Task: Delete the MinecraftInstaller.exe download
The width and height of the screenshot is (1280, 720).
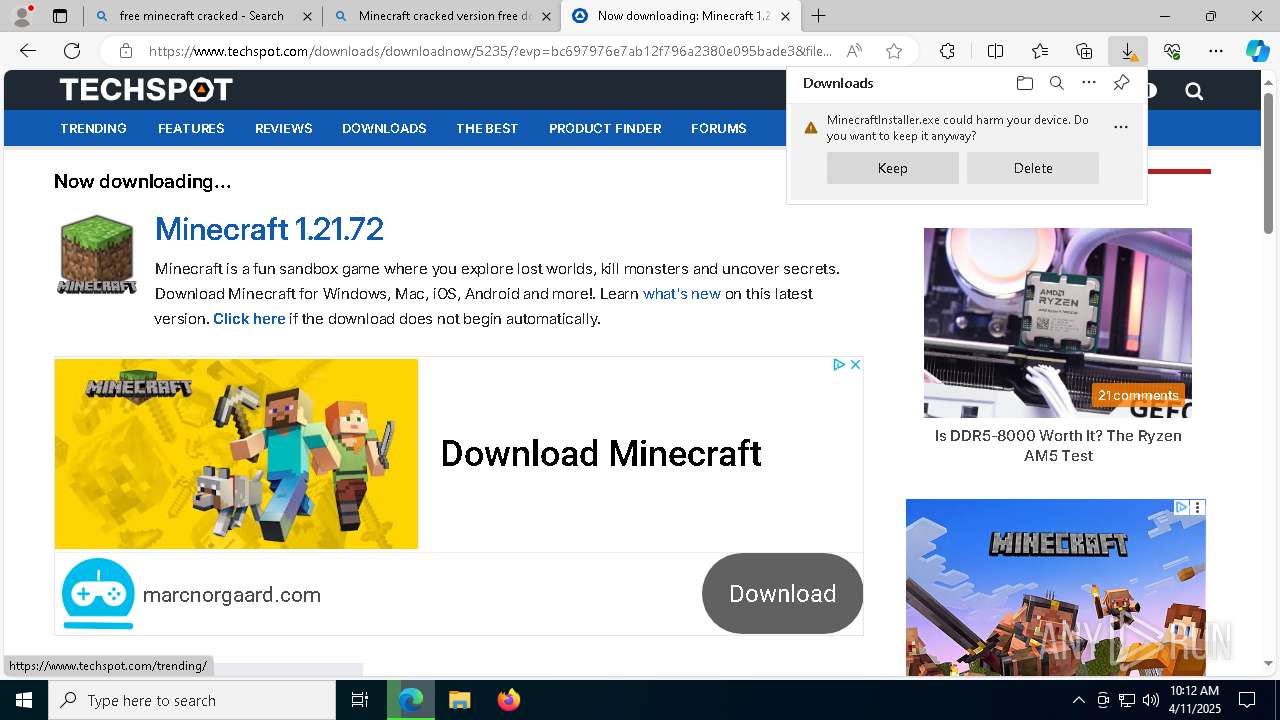Action: pos(1033,168)
